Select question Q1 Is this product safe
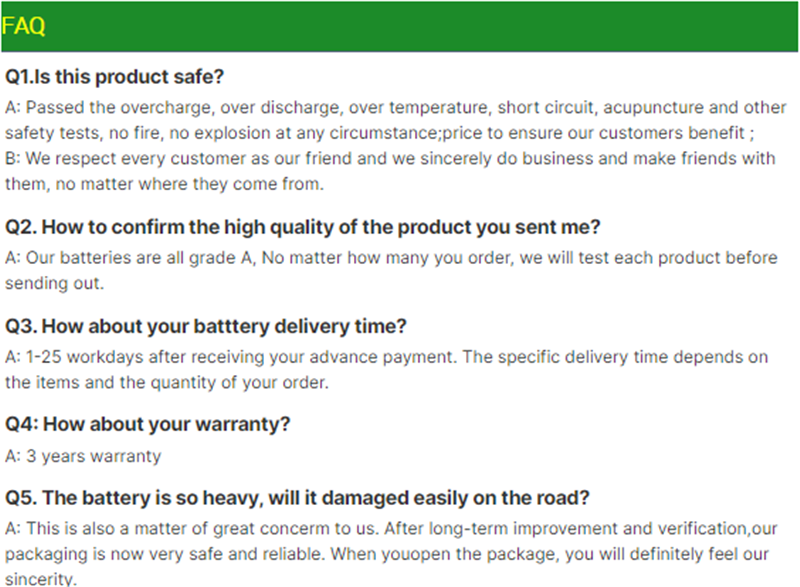 114,77
